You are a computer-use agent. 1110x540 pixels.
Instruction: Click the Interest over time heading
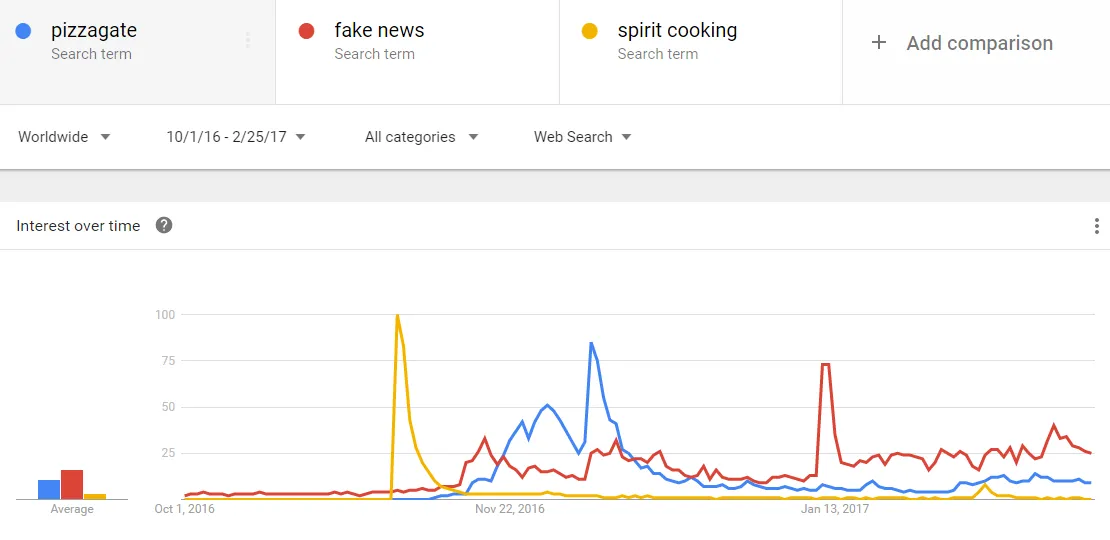78,226
